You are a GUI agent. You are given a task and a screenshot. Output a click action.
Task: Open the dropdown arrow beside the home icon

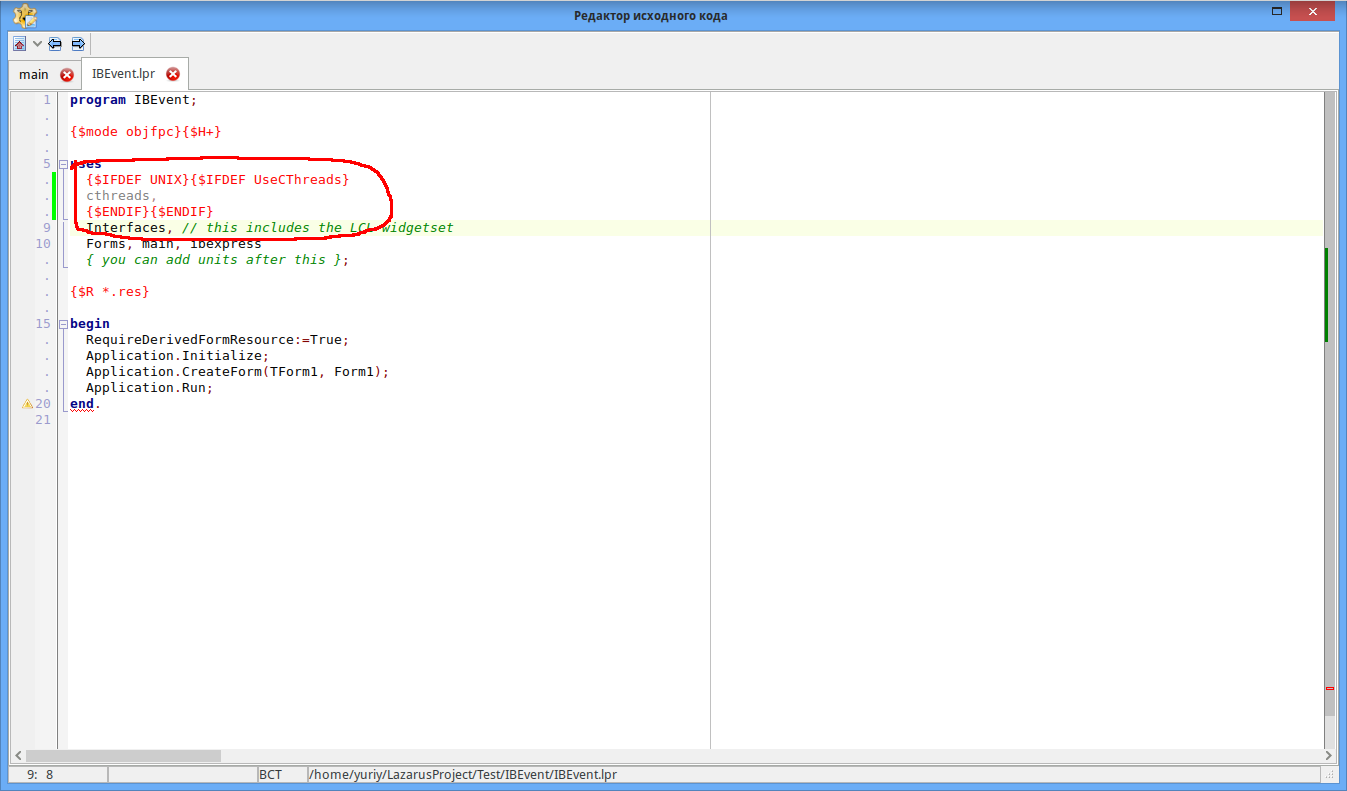point(37,44)
